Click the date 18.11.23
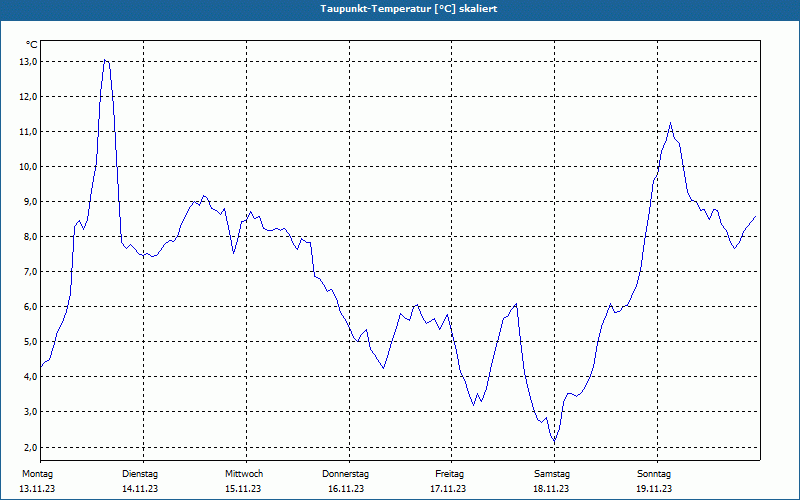 click(x=551, y=489)
